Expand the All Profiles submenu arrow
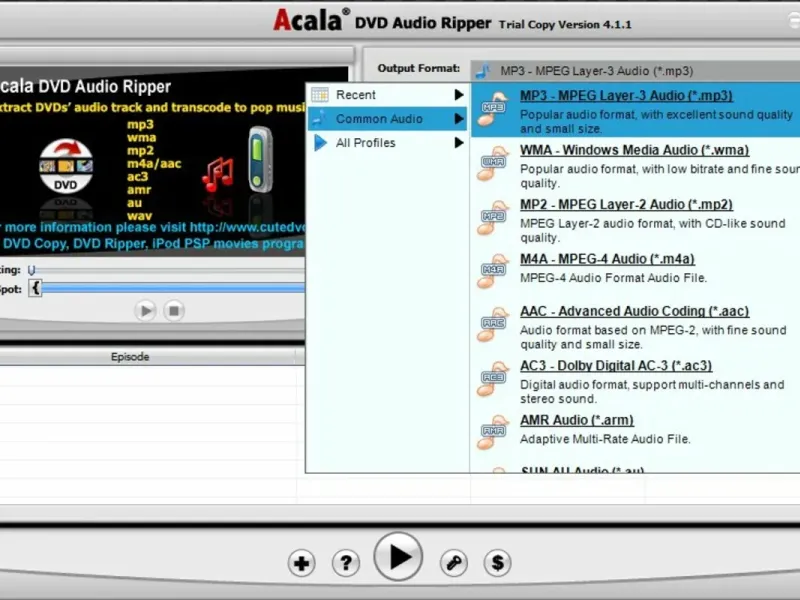This screenshot has width=800, height=600. pos(459,143)
